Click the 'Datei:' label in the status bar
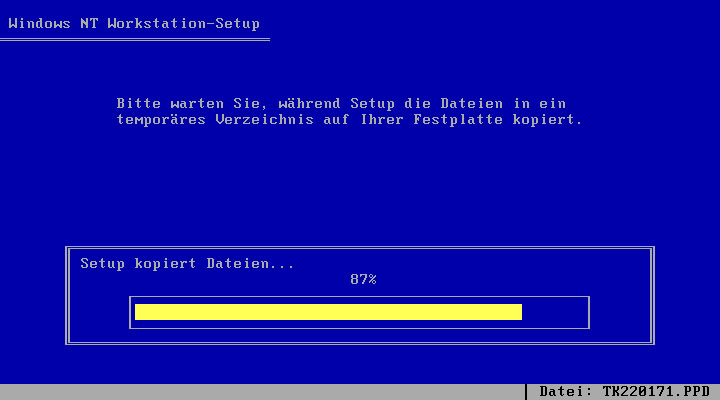This screenshot has width=720, height=400. [x=566, y=391]
